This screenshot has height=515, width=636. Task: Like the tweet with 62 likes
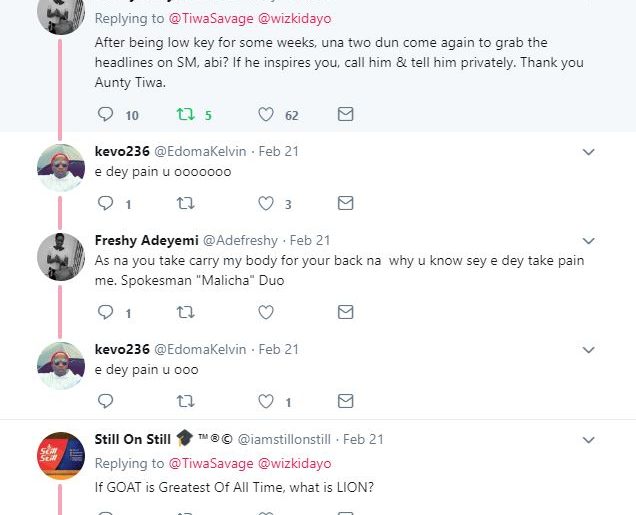pos(266,115)
